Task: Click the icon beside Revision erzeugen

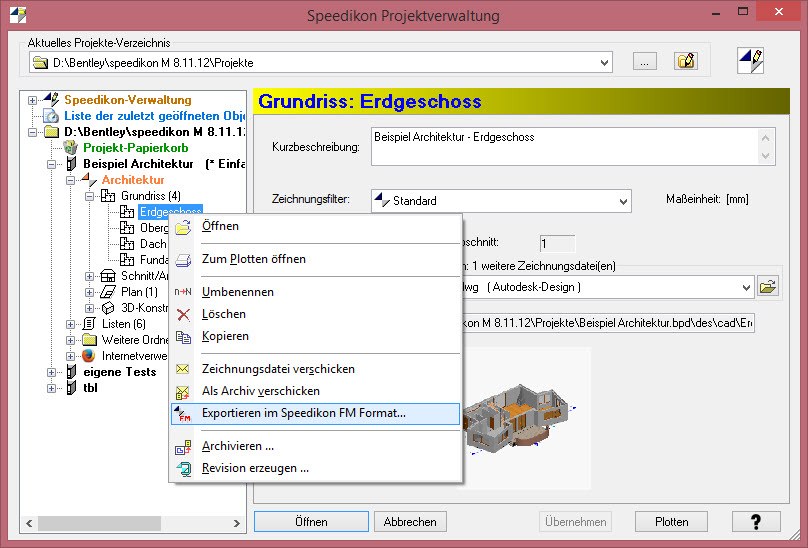Action: (x=183, y=469)
